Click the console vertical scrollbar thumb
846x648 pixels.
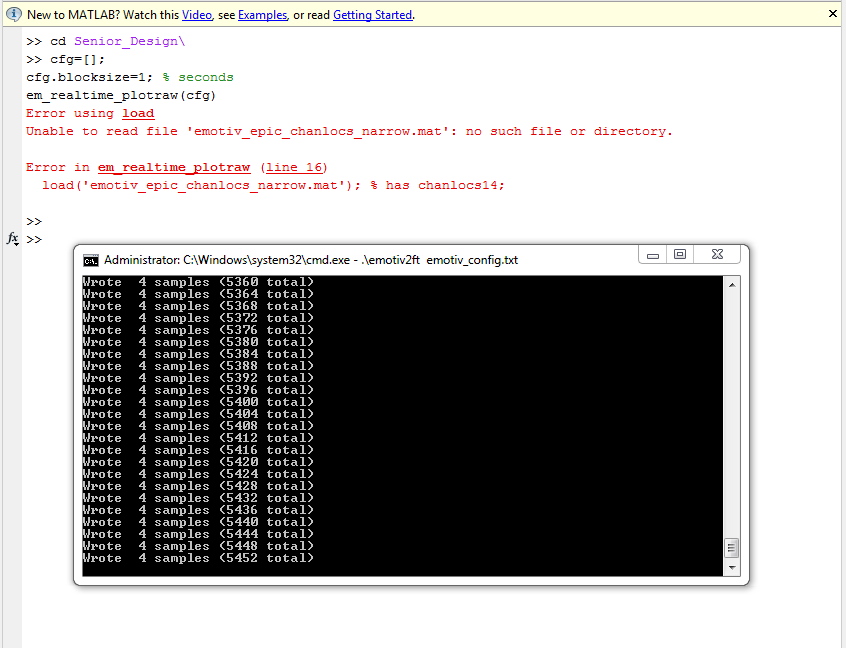pyautogui.click(x=732, y=548)
